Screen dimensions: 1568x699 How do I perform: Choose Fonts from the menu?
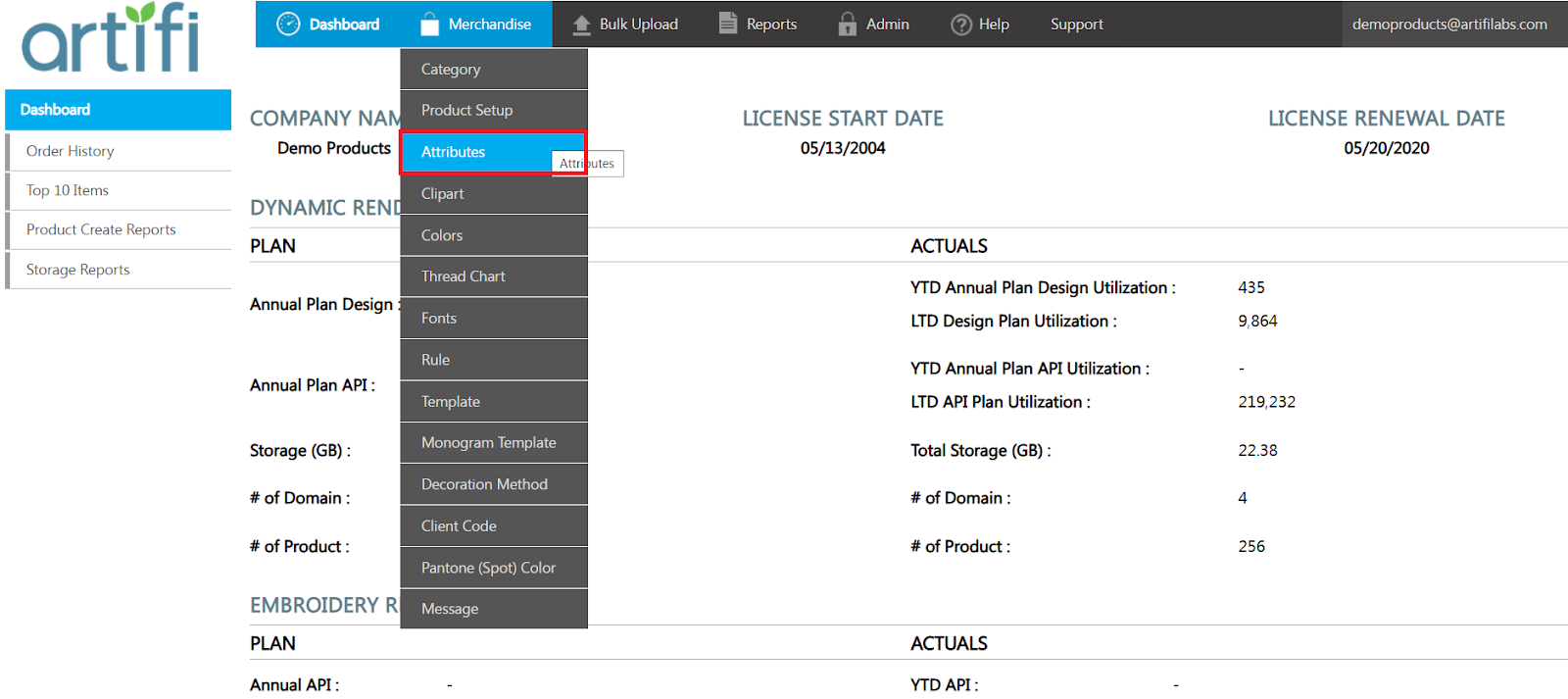(x=494, y=319)
